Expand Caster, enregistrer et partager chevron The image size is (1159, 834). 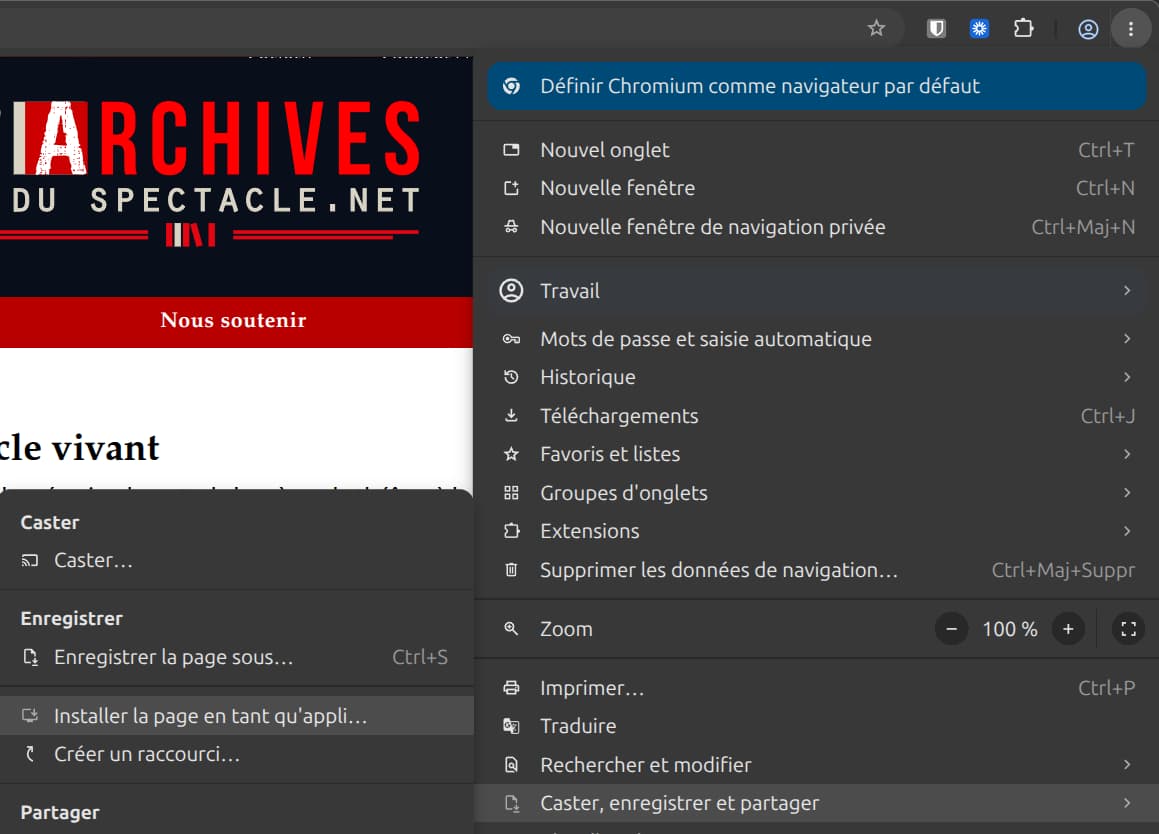click(1126, 803)
